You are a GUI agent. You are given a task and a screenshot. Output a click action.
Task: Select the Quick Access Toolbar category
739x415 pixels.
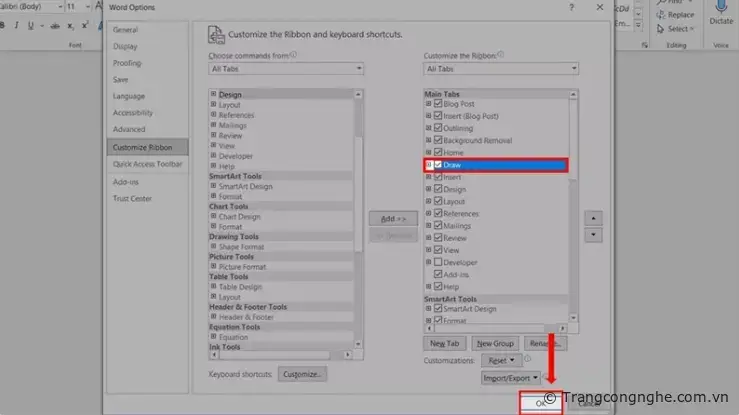click(x=147, y=163)
